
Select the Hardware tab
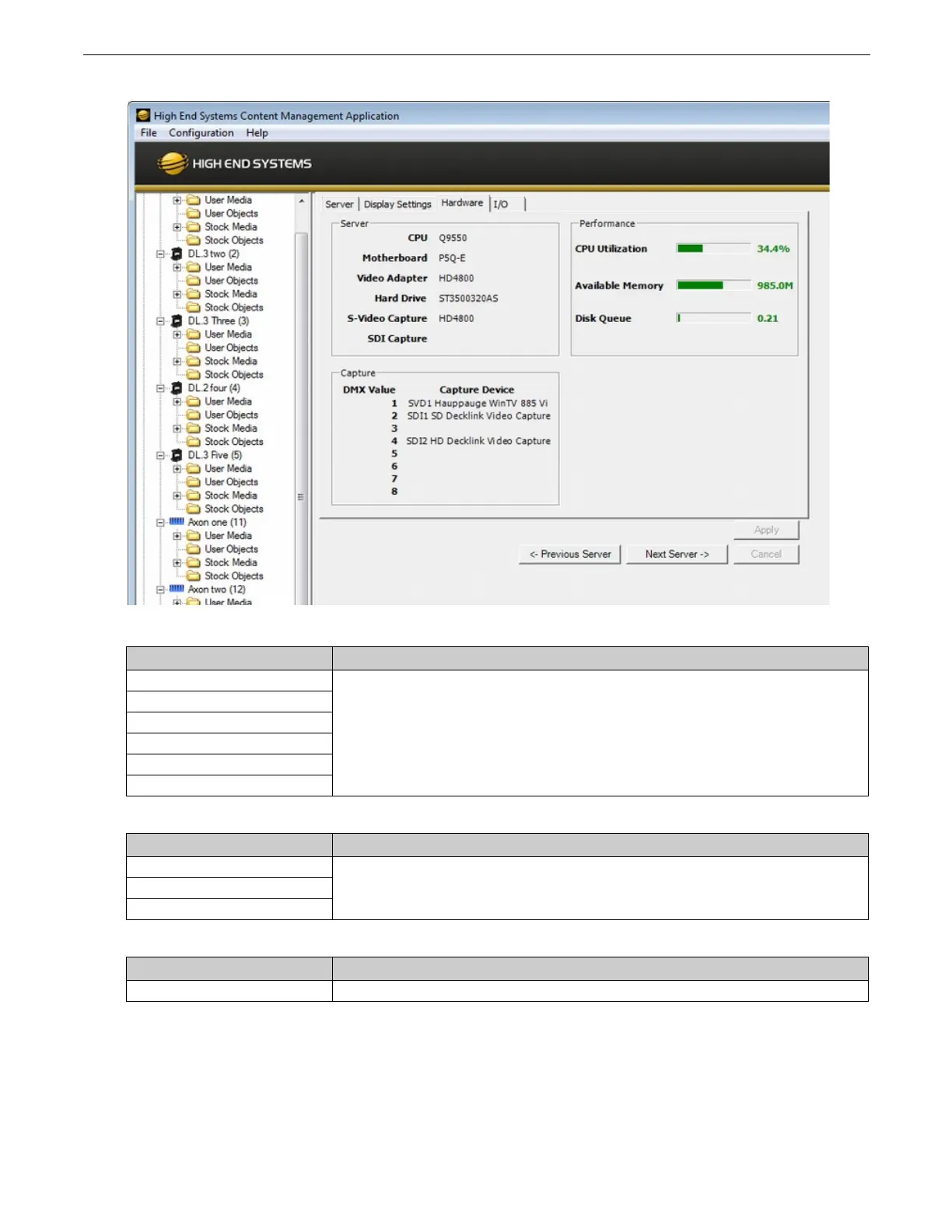point(462,203)
